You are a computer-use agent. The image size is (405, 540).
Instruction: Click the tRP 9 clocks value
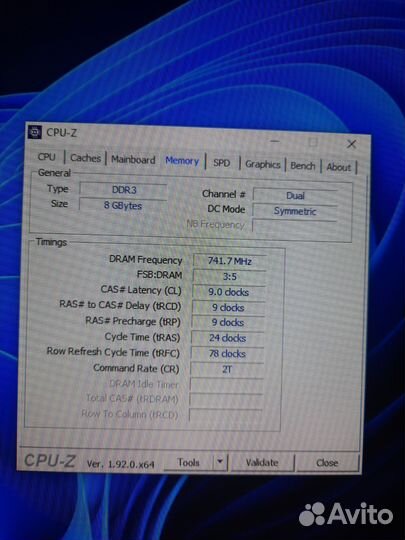pos(228,323)
